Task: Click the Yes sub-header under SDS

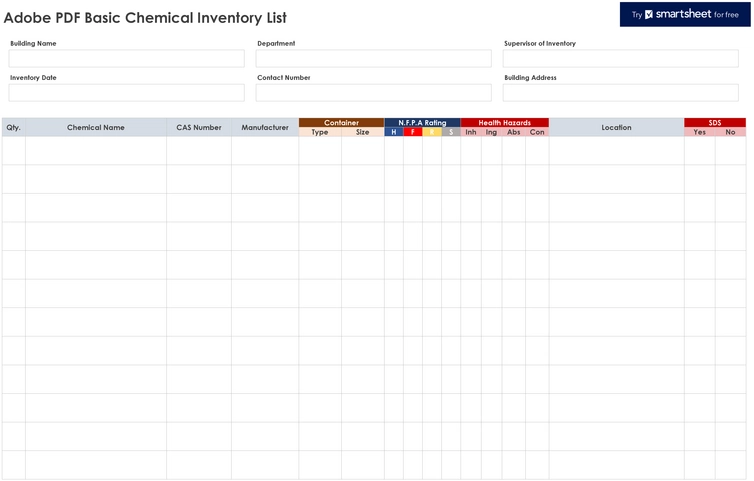Action: click(700, 132)
